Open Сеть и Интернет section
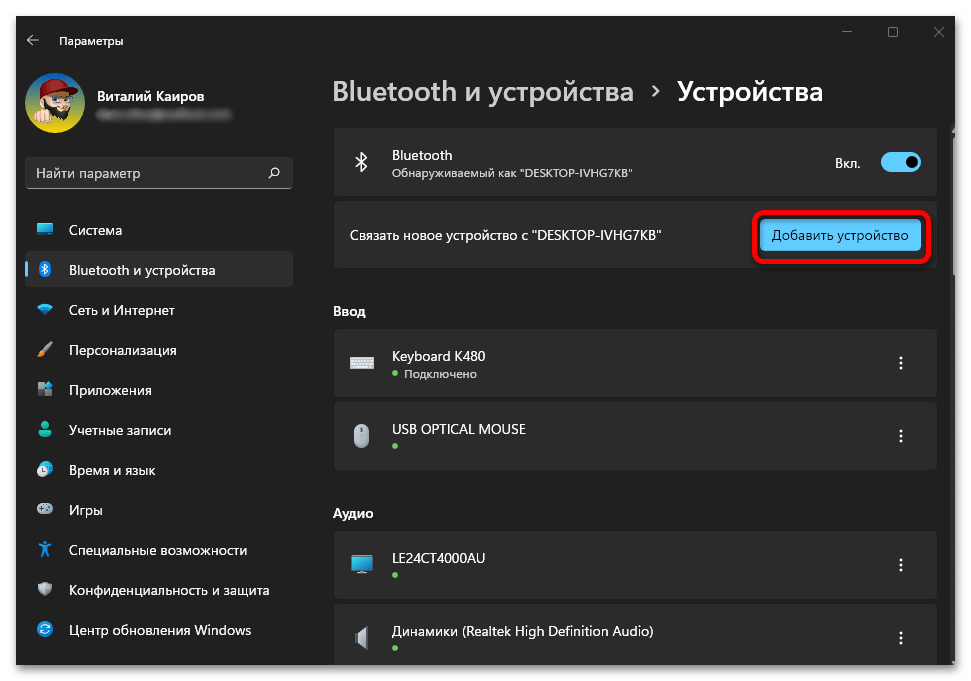Screen dimensions: 971x681 159,310
